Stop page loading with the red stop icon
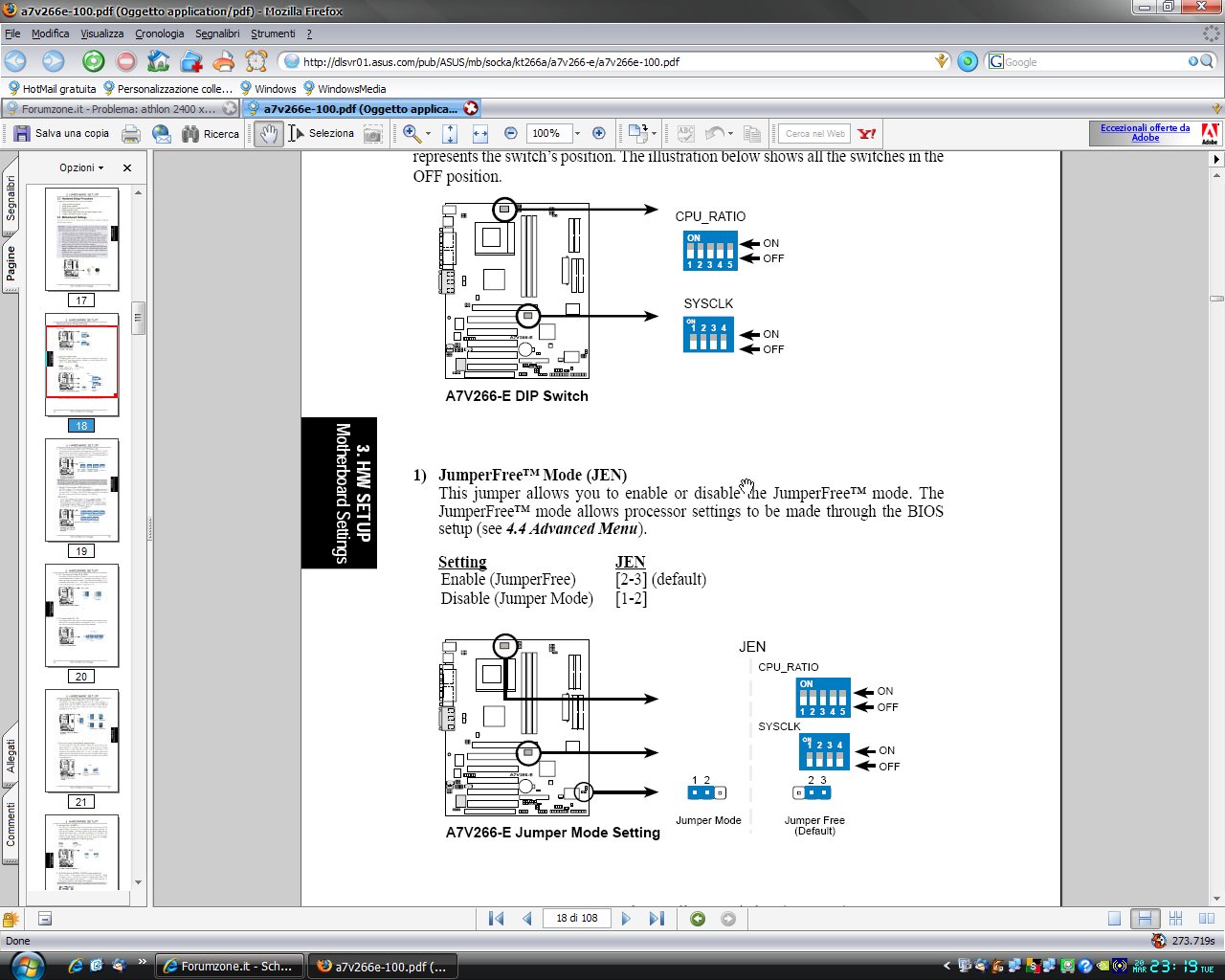Image resolution: width=1225 pixels, height=980 pixels. (x=126, y=61)
